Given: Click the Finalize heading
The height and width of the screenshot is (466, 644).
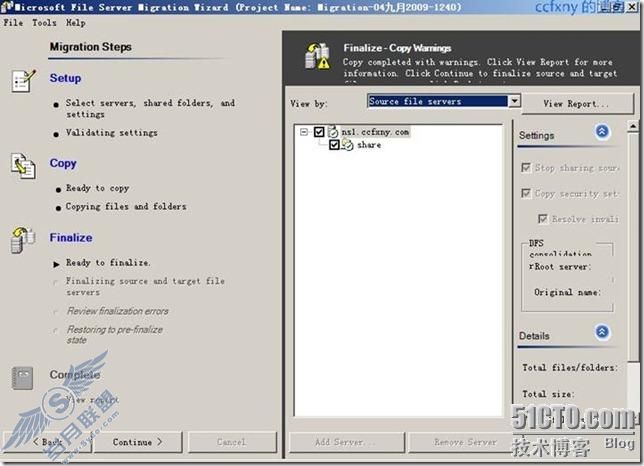Looking at the screenshot, I should 71,237.
